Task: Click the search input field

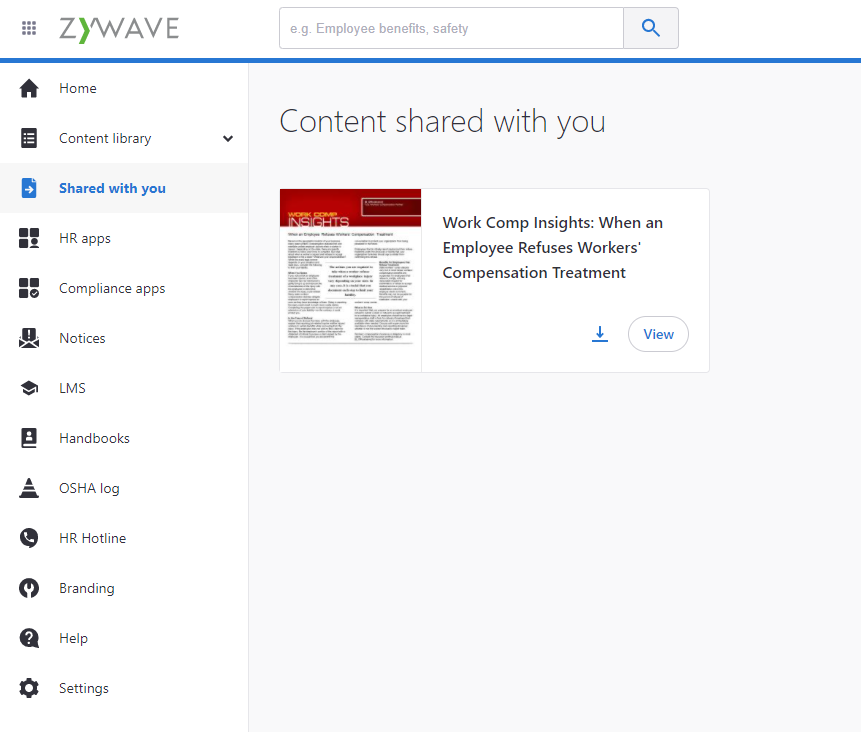Action: click(x=450, y=28)
